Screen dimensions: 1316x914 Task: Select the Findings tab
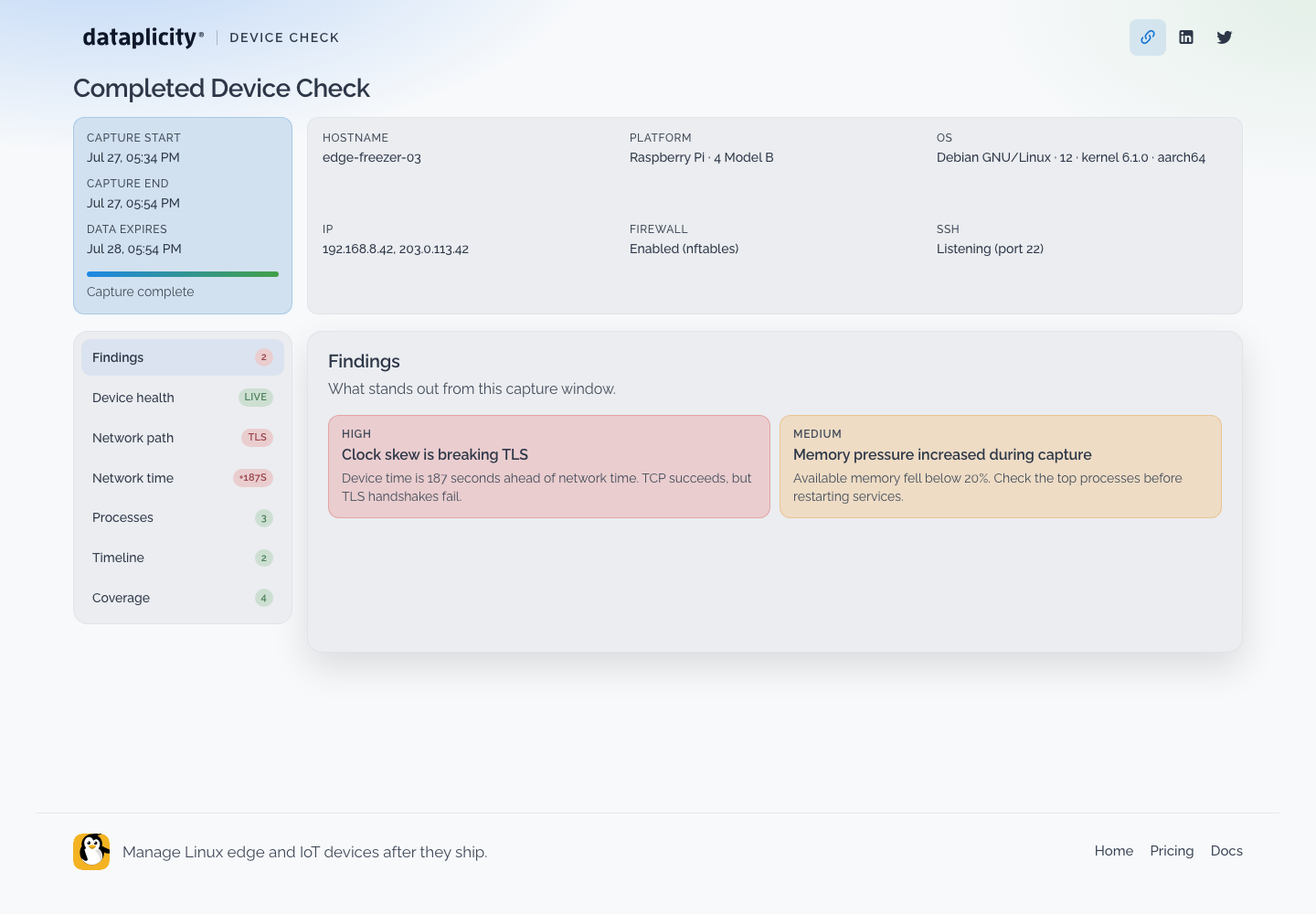coord(183,357)
